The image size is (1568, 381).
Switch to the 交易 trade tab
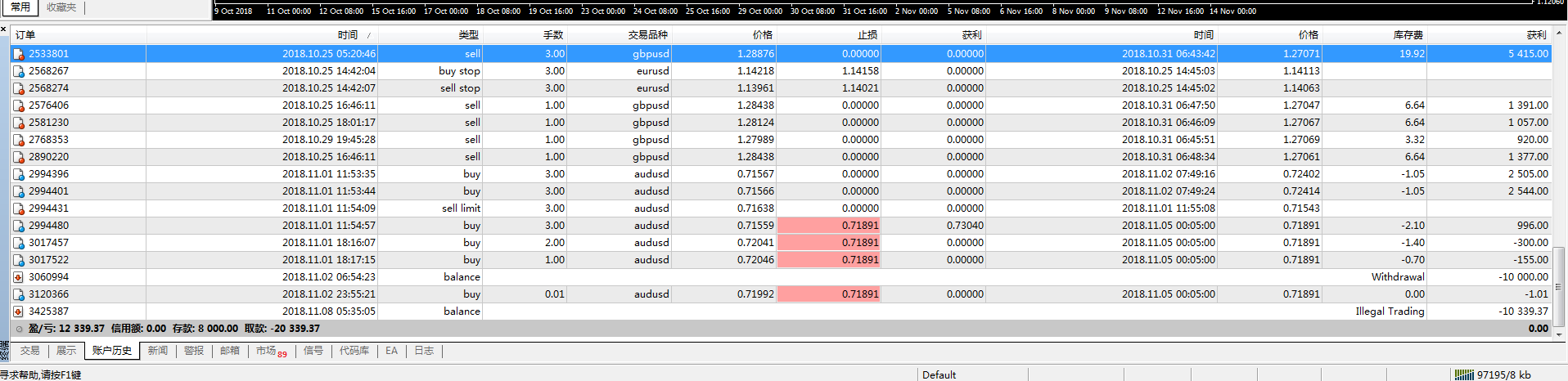click(29, 351)
